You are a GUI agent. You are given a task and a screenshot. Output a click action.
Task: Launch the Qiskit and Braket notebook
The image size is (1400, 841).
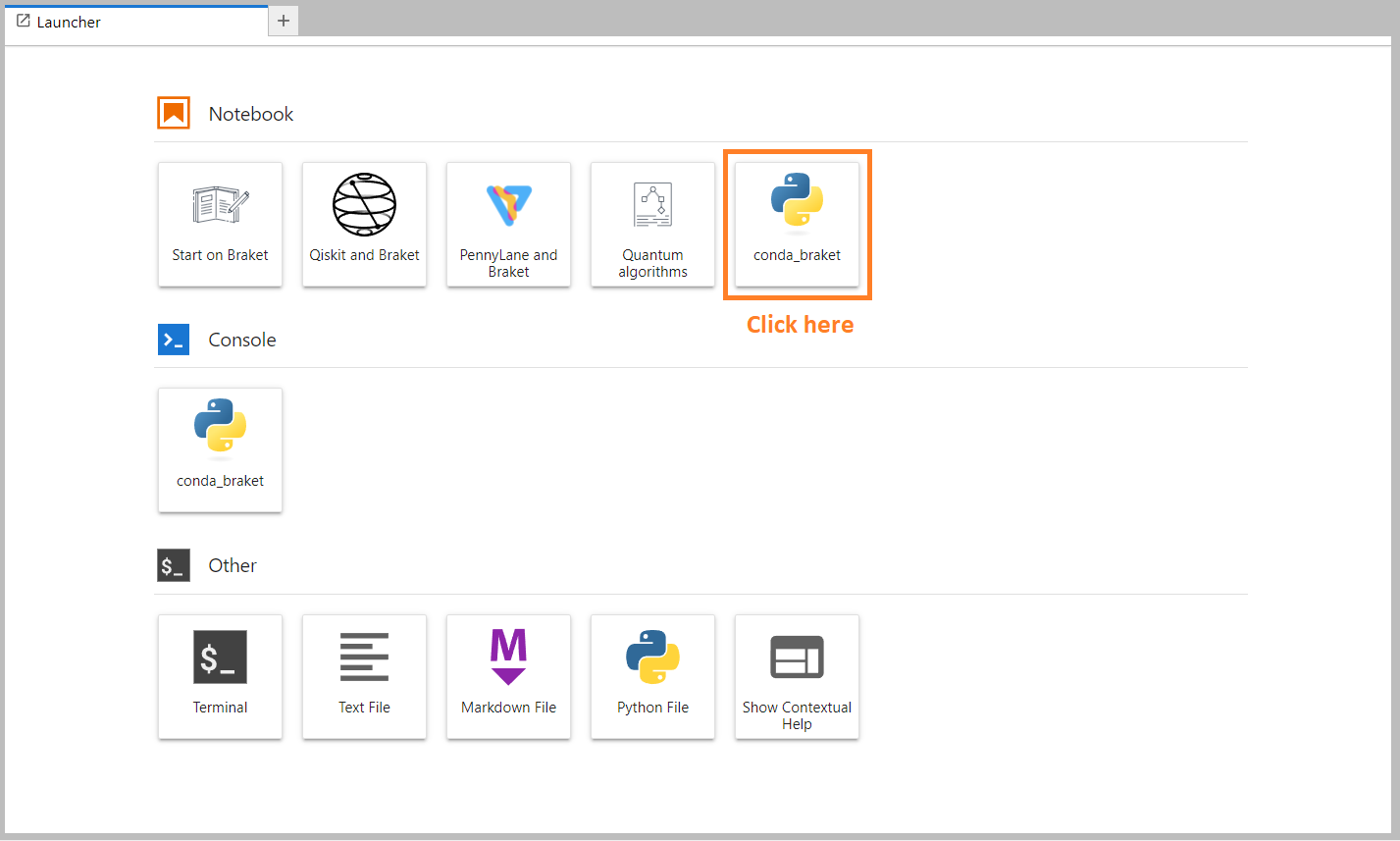click(364, 224)
